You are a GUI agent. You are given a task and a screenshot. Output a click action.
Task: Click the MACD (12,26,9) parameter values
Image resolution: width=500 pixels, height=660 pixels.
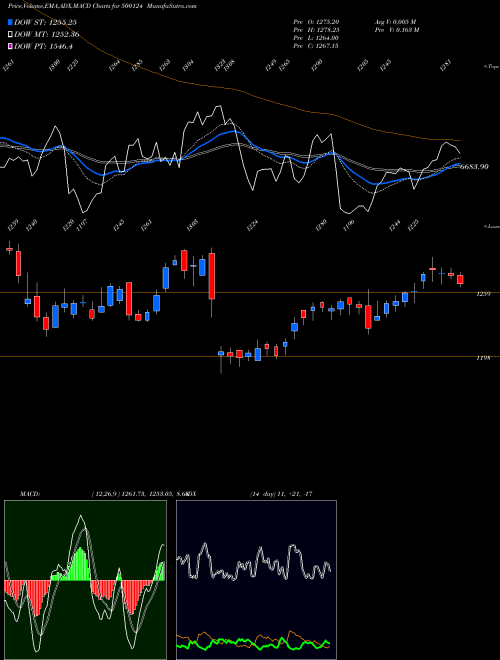139,494
